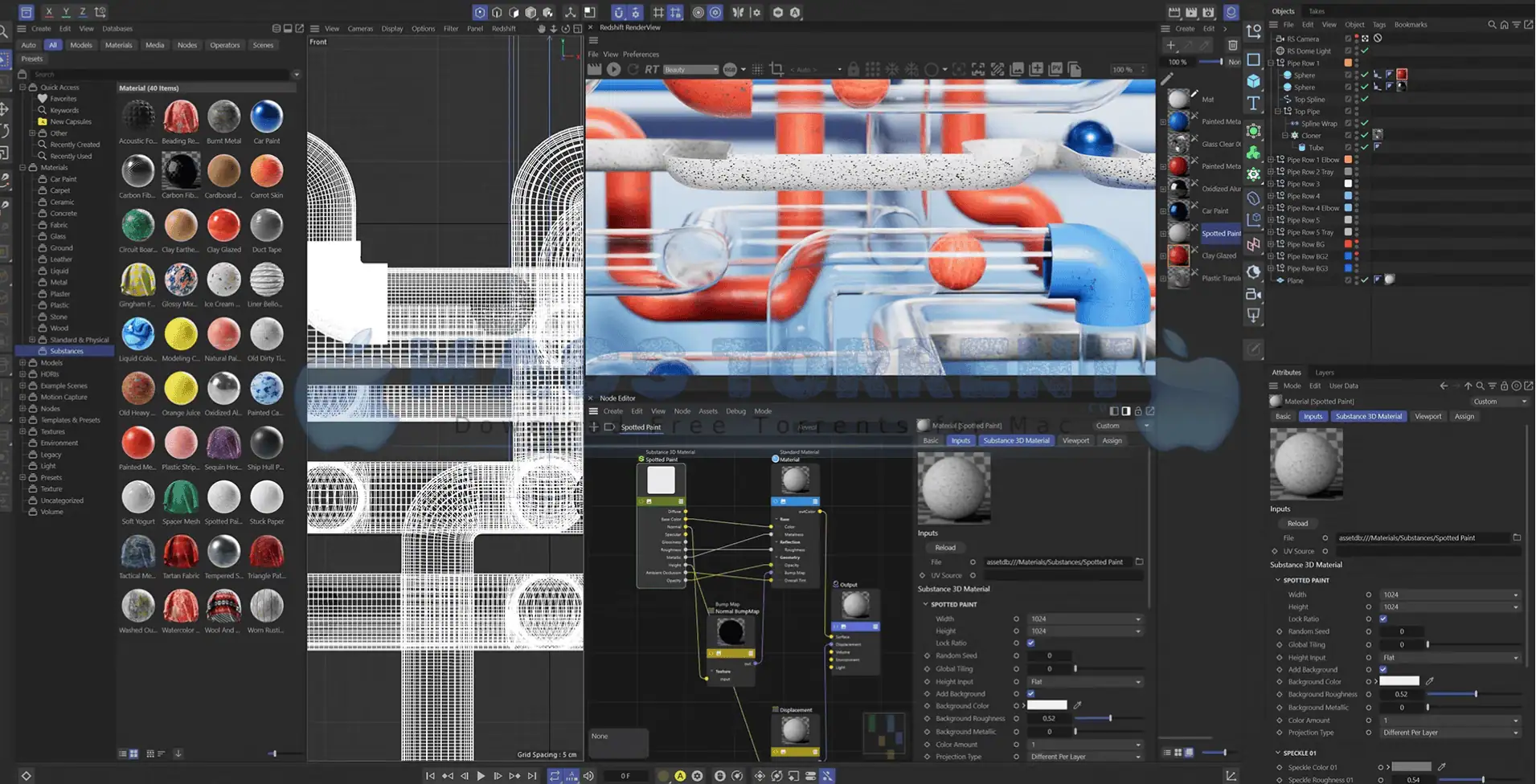Click Speckle Color 01 swatch
Screen dimensions: 1536x784
(1411, 767)
